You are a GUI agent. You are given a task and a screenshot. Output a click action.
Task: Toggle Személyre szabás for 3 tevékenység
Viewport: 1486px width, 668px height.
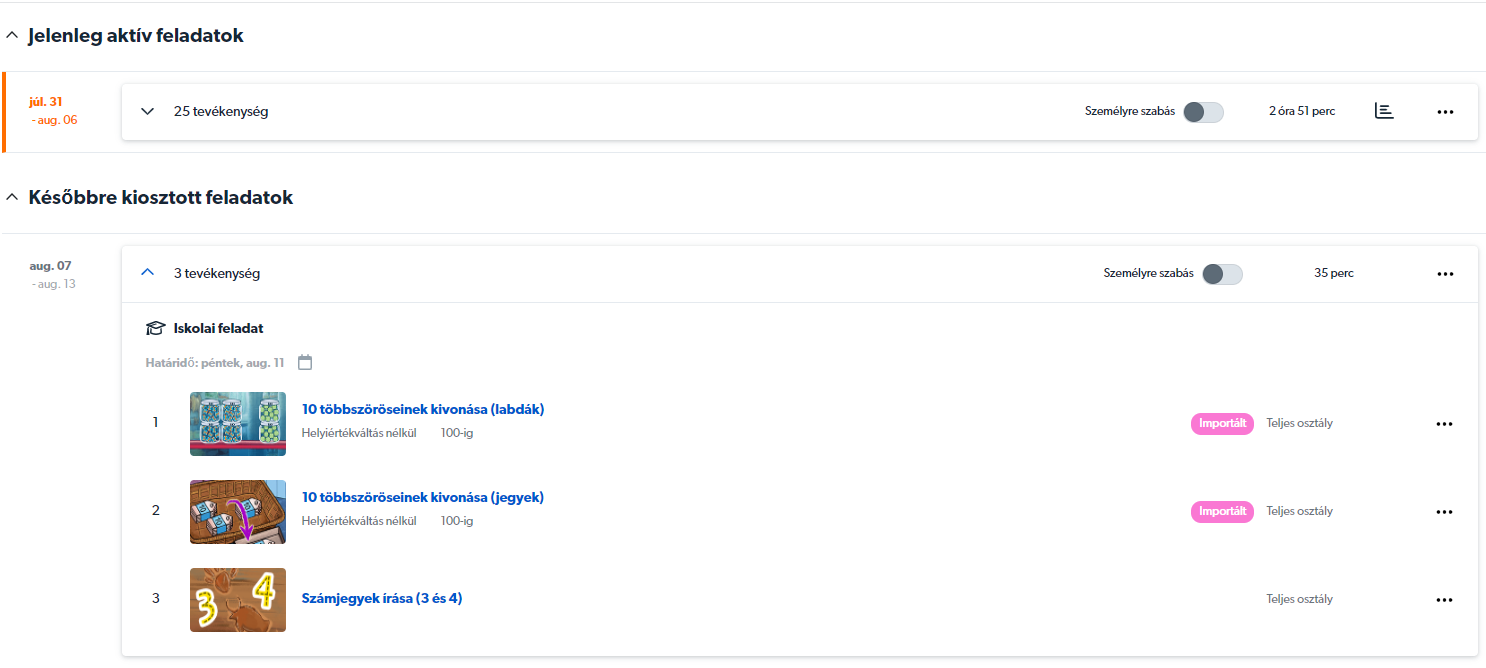(x=1222, y=274)
